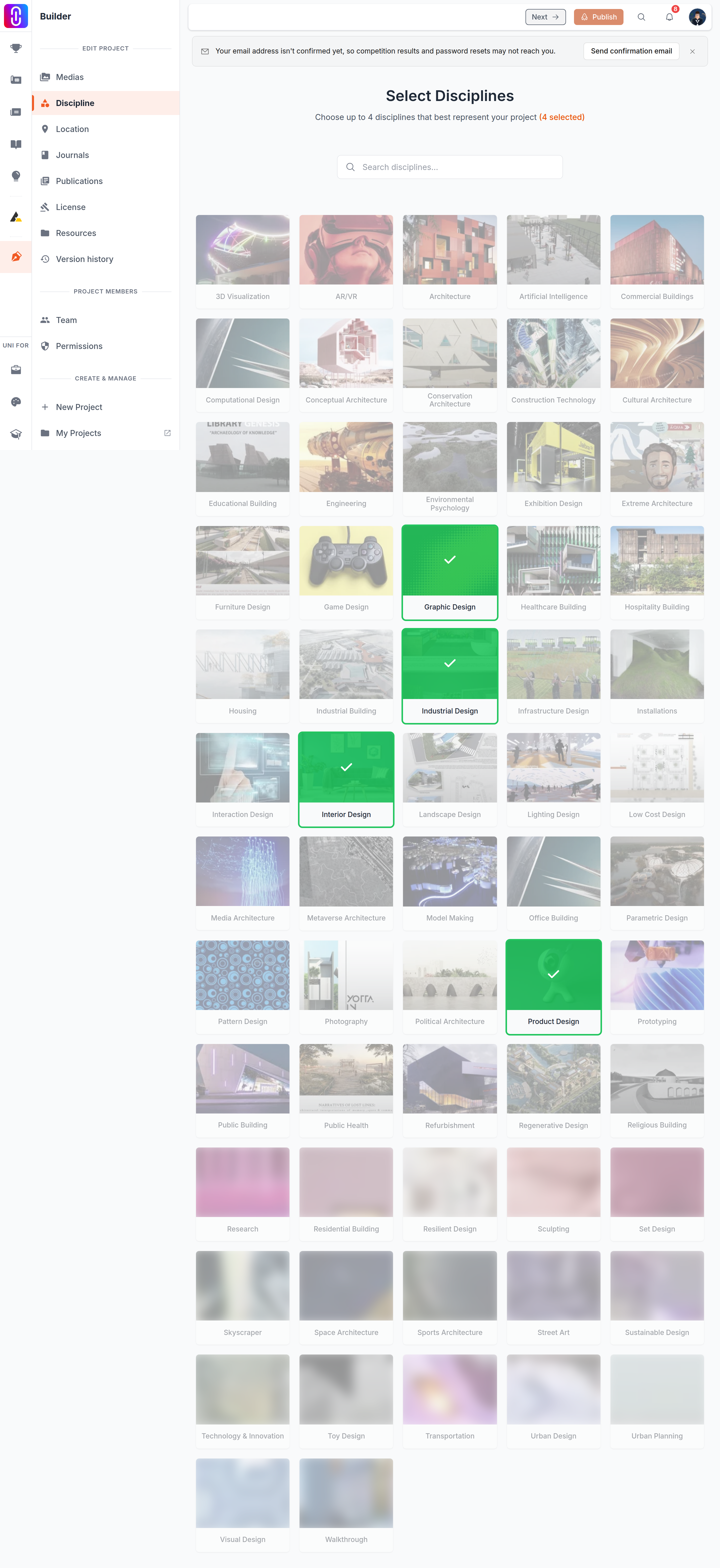Select the Pattern Design card
Screen dimensions: 720x1568
243,987
